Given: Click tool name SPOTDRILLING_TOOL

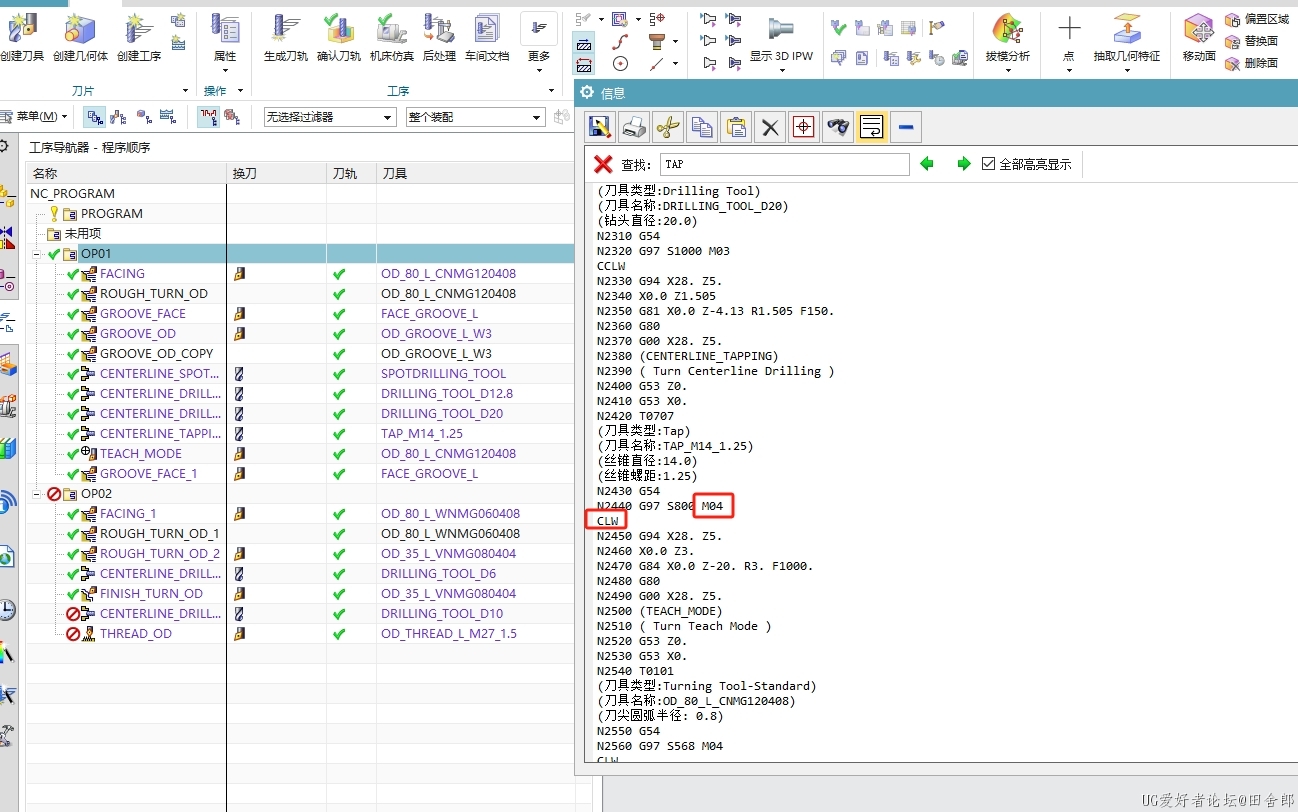Looking at the screenshot, I should 443,373.
